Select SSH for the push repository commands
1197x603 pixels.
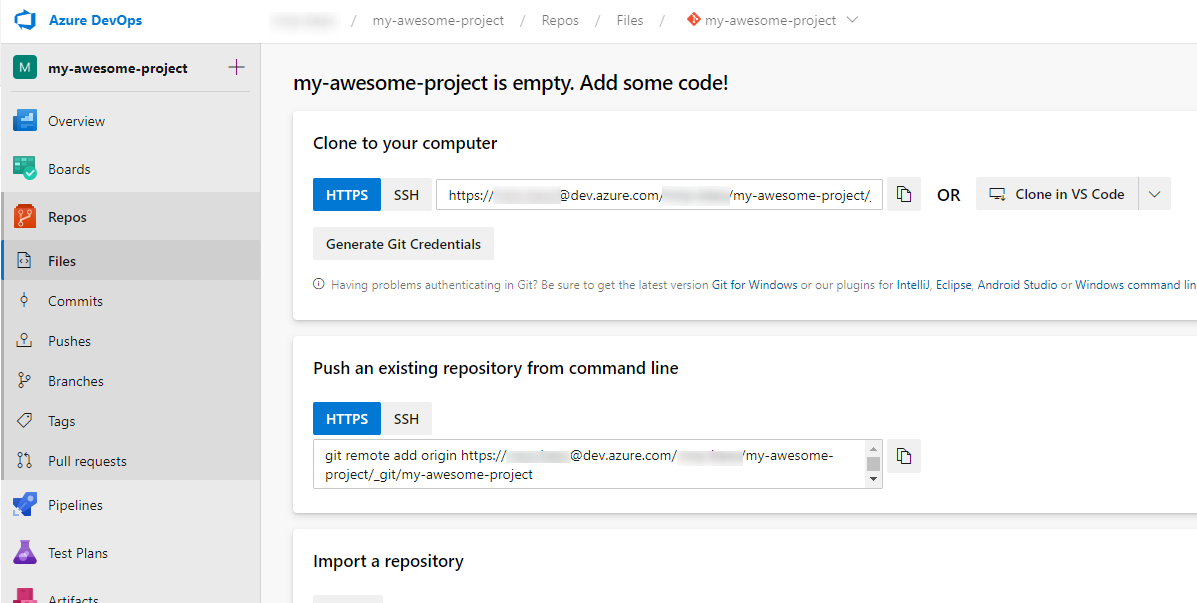click(406, 418)
